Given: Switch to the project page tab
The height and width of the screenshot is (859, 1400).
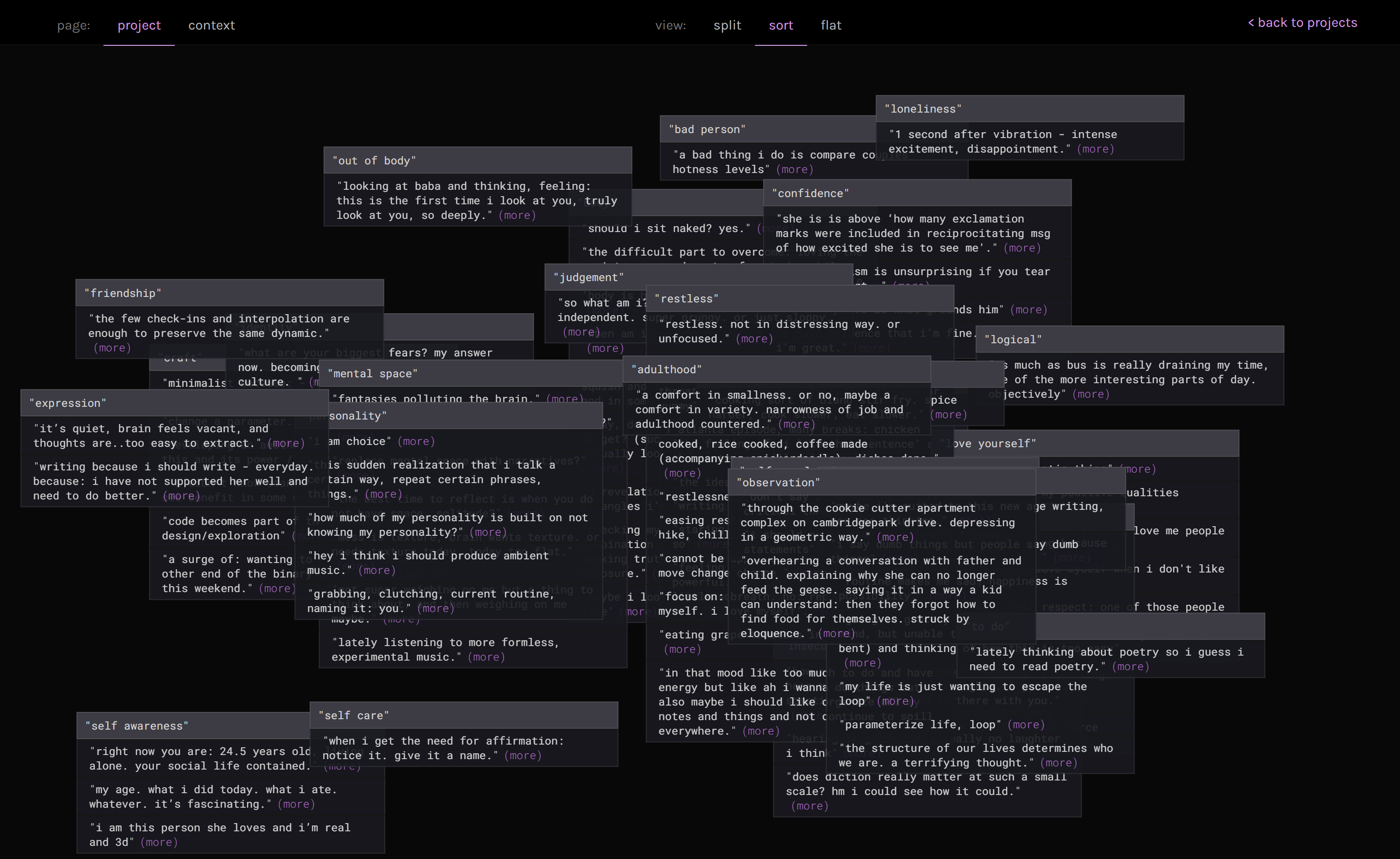Looking at the screenshot, I should click(x=138, y=25).
